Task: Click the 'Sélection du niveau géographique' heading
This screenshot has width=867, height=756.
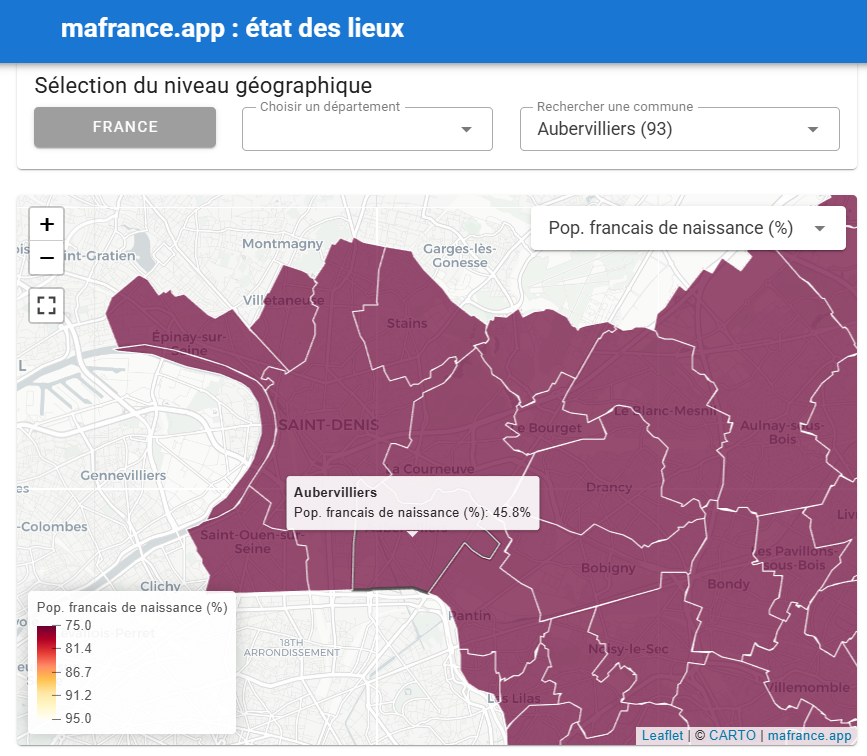Action: pyautogui.click(x=203, y=86)
